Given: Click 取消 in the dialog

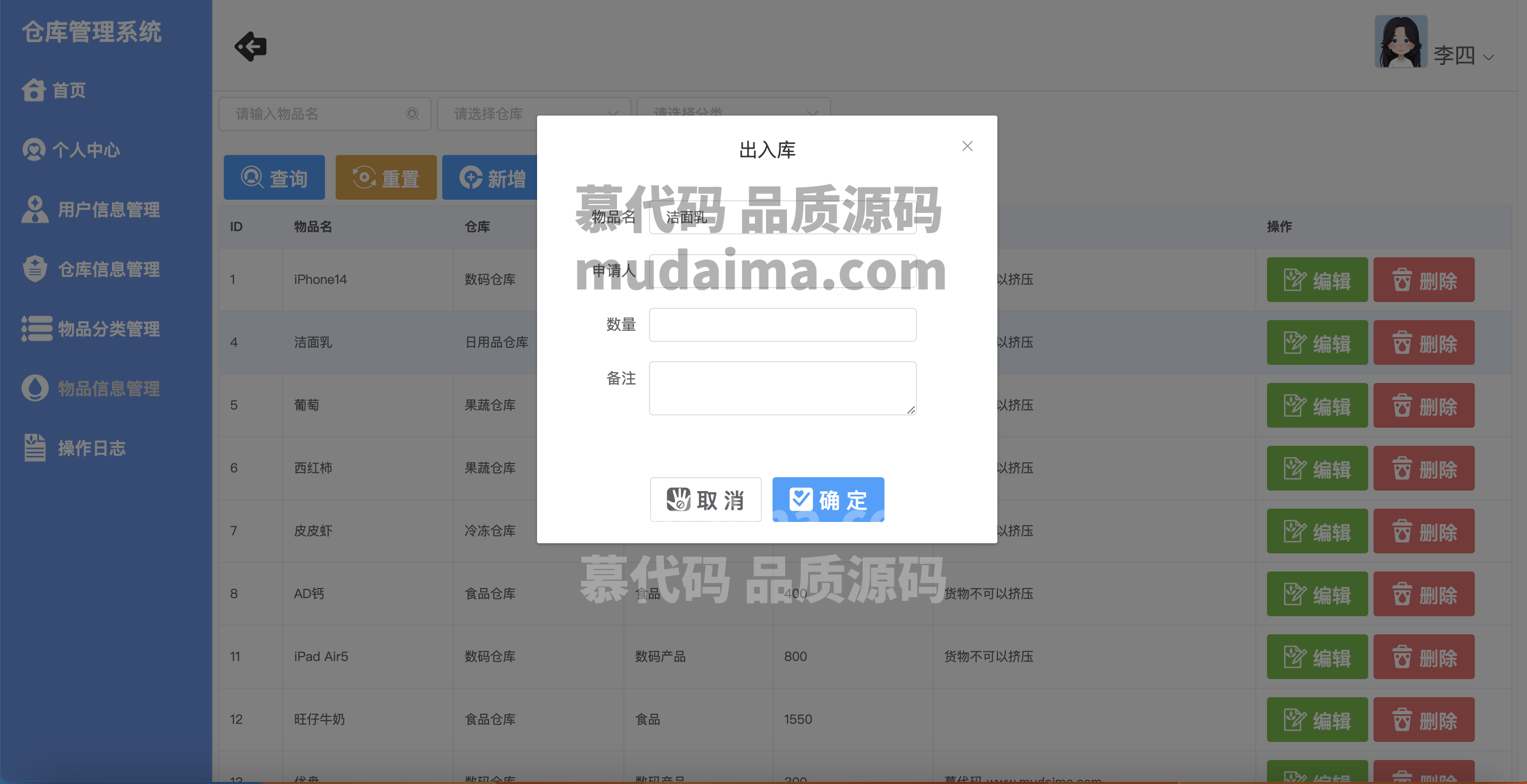Looking at the screenshot, I should coord(705,500).
